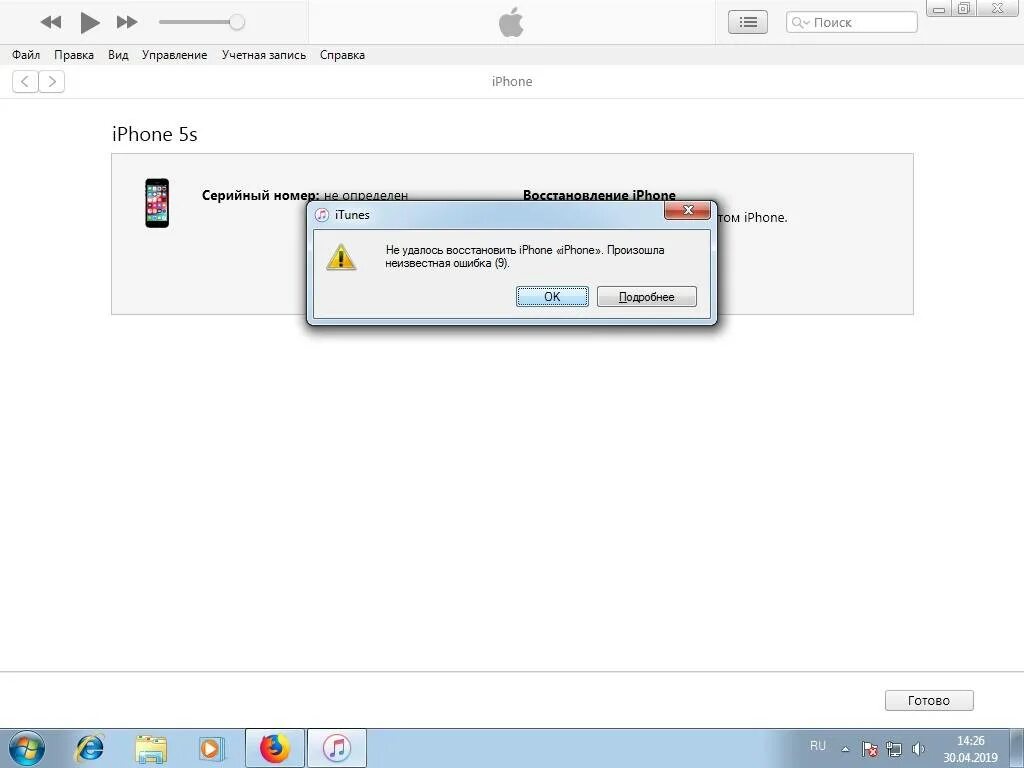Screen dimensions: 1024x768
Task: Open the Справка menu
Action: coord(342,55)
